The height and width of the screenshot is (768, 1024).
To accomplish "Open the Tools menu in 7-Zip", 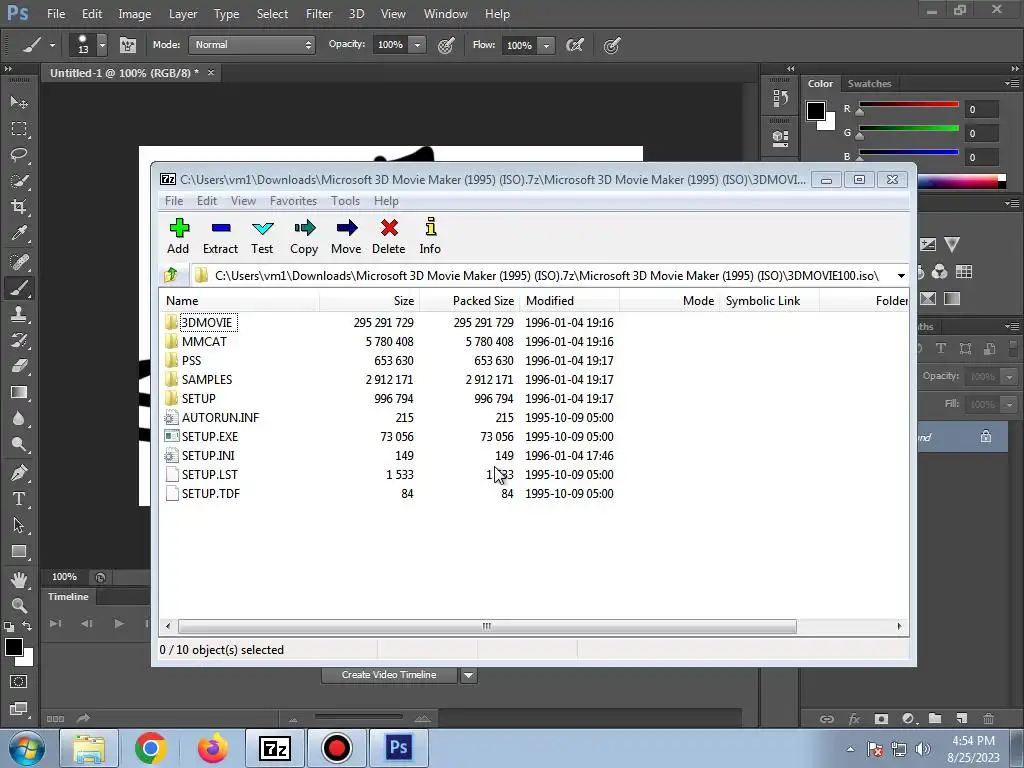I will pyautogui.click(x=345, y=200).
